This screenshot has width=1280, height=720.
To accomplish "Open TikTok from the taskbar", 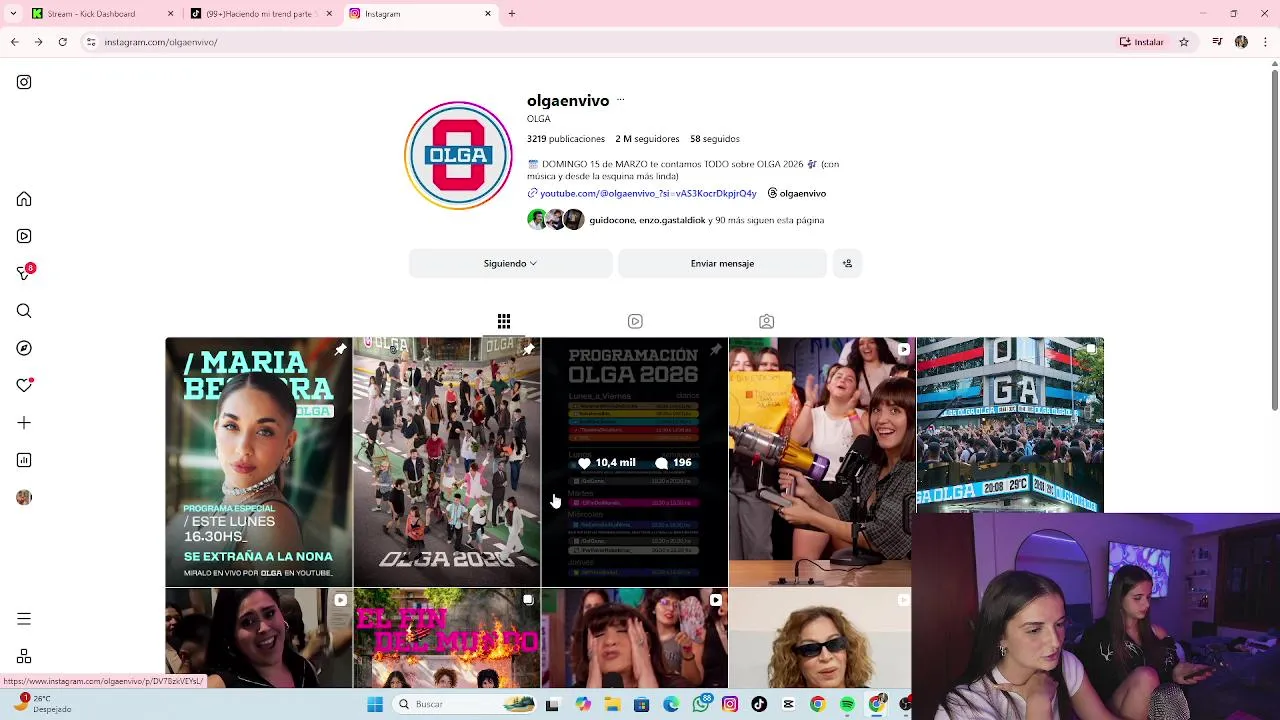I will point(759,704).
